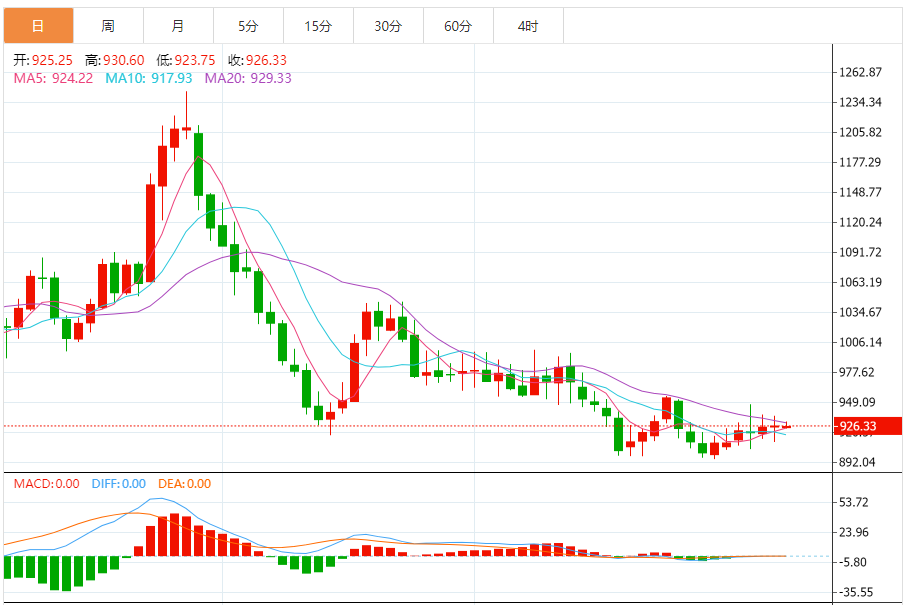Click the 开:925.25 open price value
The height and width of the screenshot is (605, 907).
click(43, 60)
